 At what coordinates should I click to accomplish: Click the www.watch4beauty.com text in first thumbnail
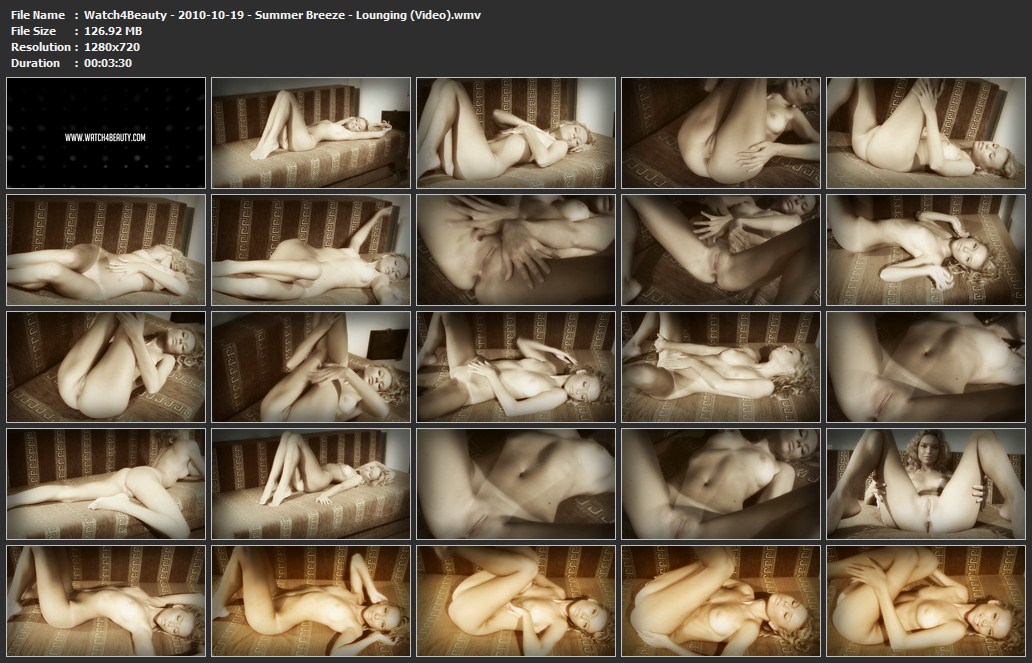point(106,137)
